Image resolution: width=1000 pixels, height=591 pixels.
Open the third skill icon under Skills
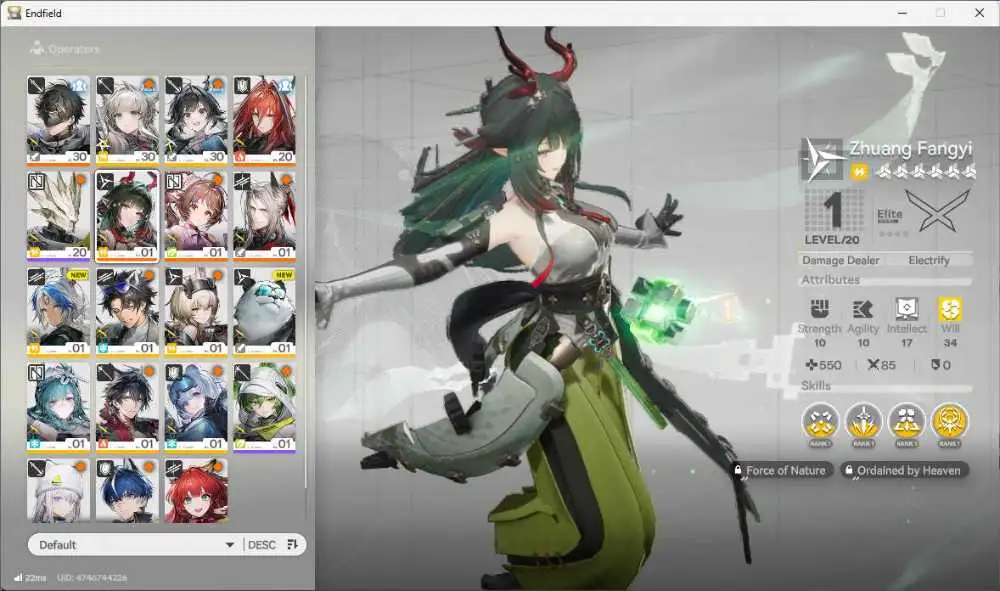click(906, 423)
